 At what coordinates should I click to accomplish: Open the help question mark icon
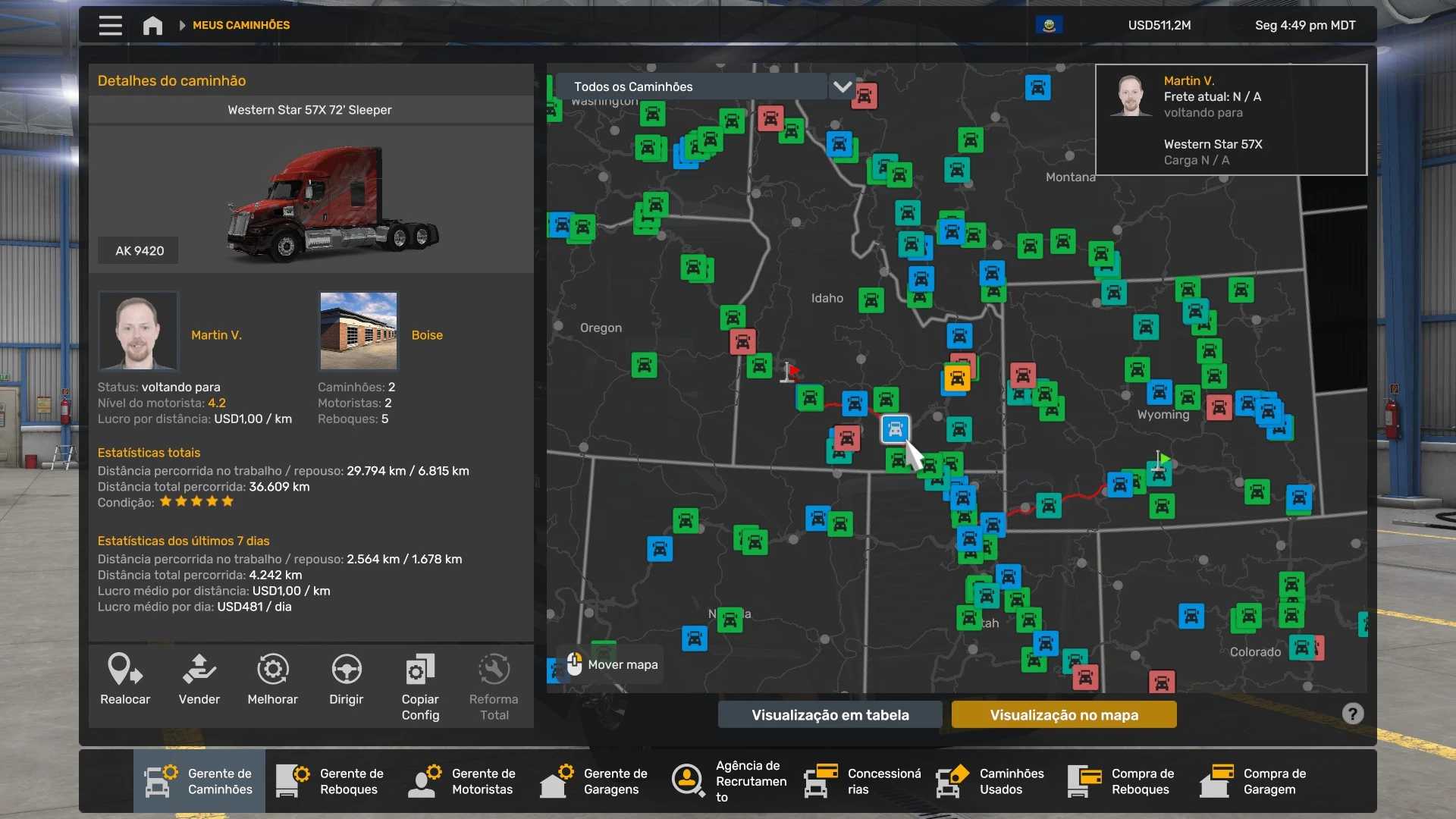point(1352,714)
